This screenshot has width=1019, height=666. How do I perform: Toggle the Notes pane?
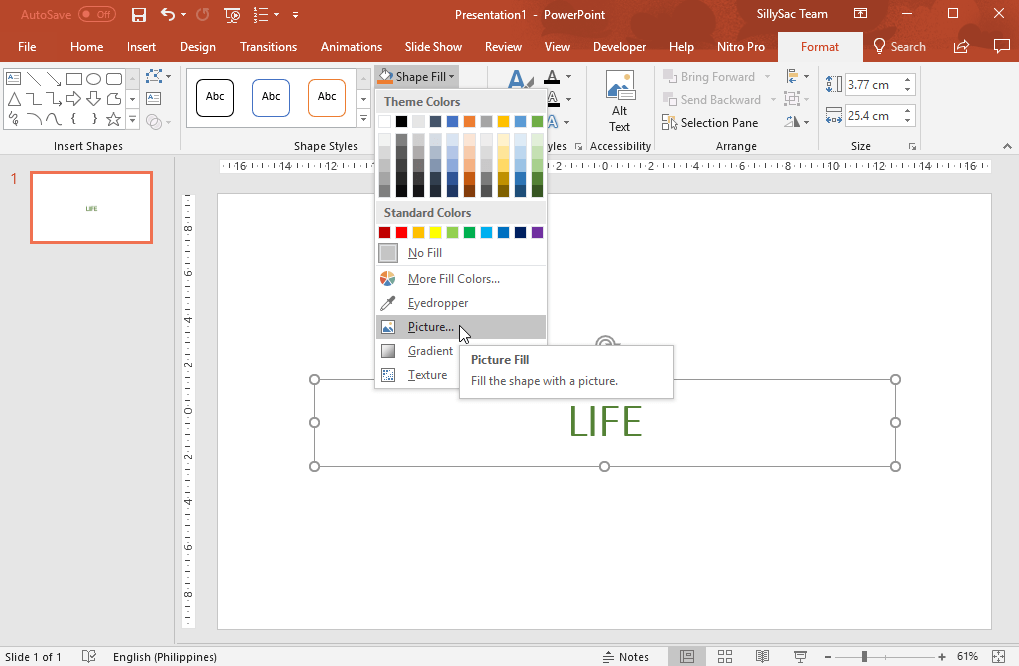tap(634, 656)
